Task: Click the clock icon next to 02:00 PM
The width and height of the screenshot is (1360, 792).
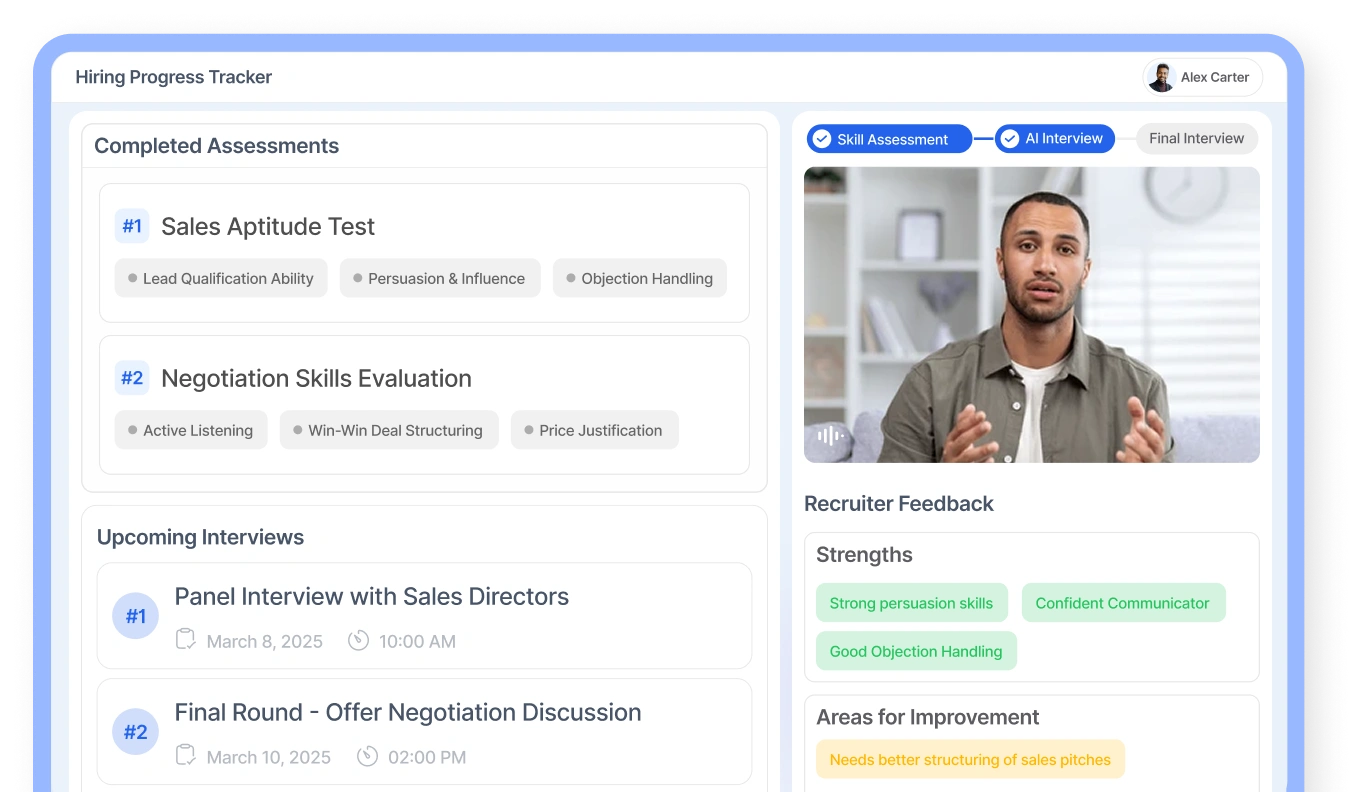Action: click(367, 756)
